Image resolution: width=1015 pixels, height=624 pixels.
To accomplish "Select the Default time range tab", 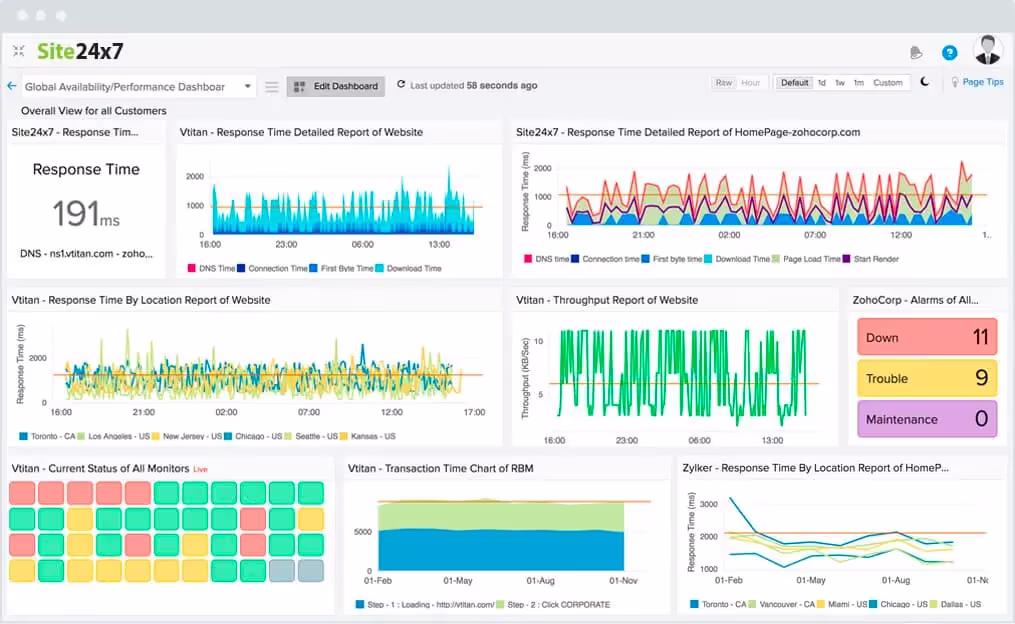I will click(794, 82).
